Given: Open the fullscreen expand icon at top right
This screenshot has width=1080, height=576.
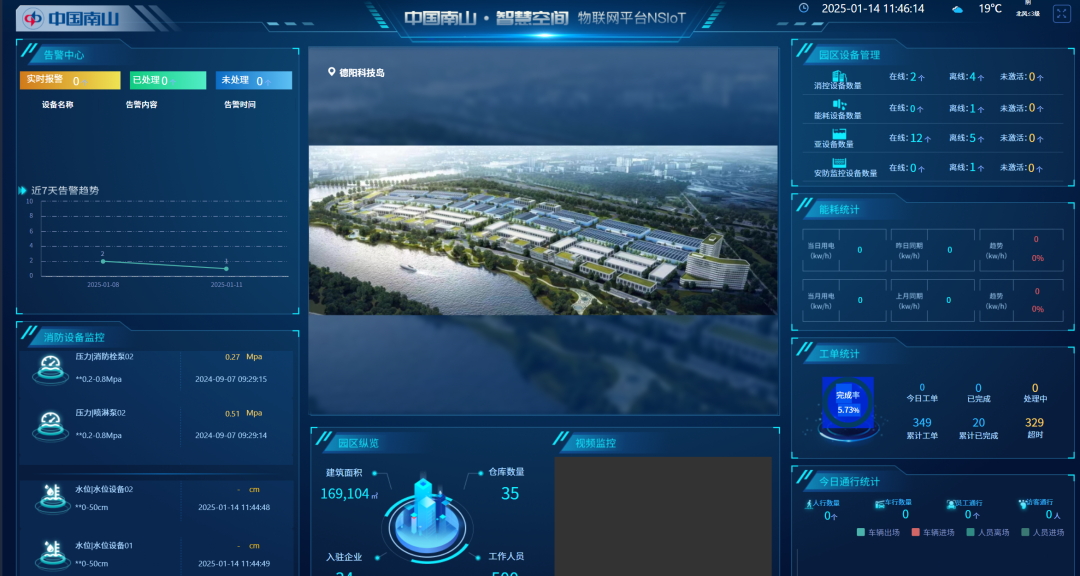Looking at the screenshot, I should tap(1062, 13).
